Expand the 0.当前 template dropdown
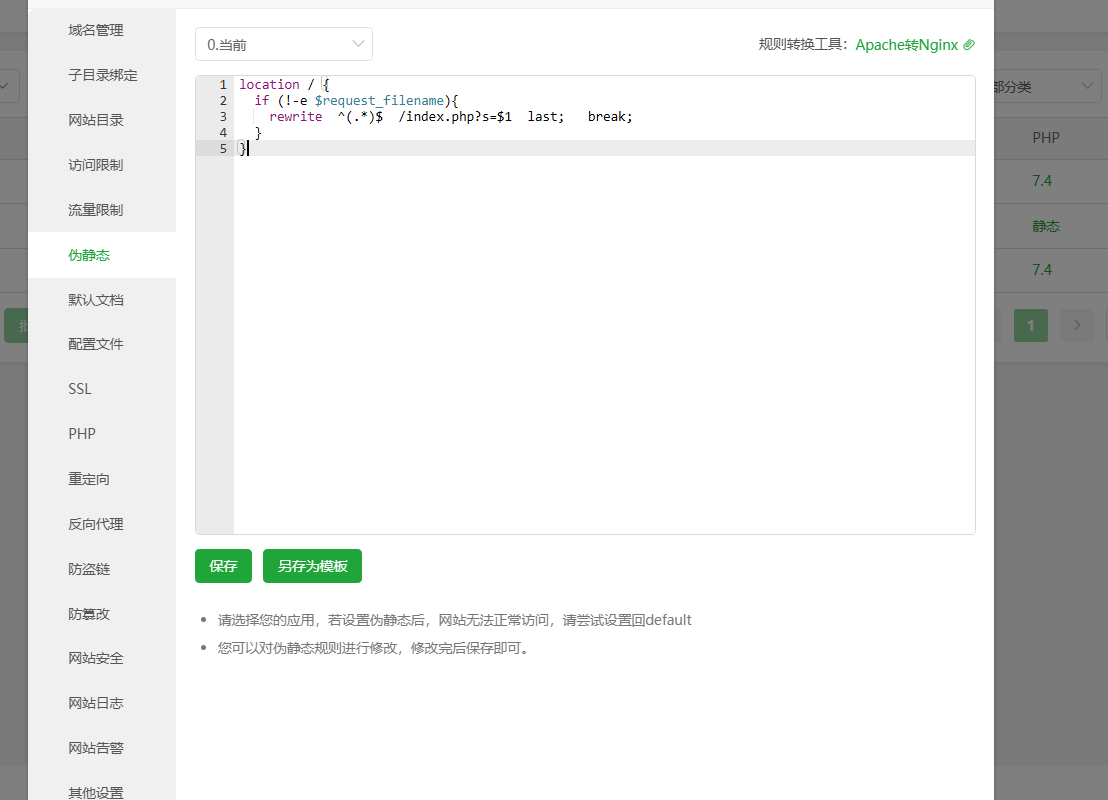Viewport: 1108px width, 800px height. tap(283, 44)
